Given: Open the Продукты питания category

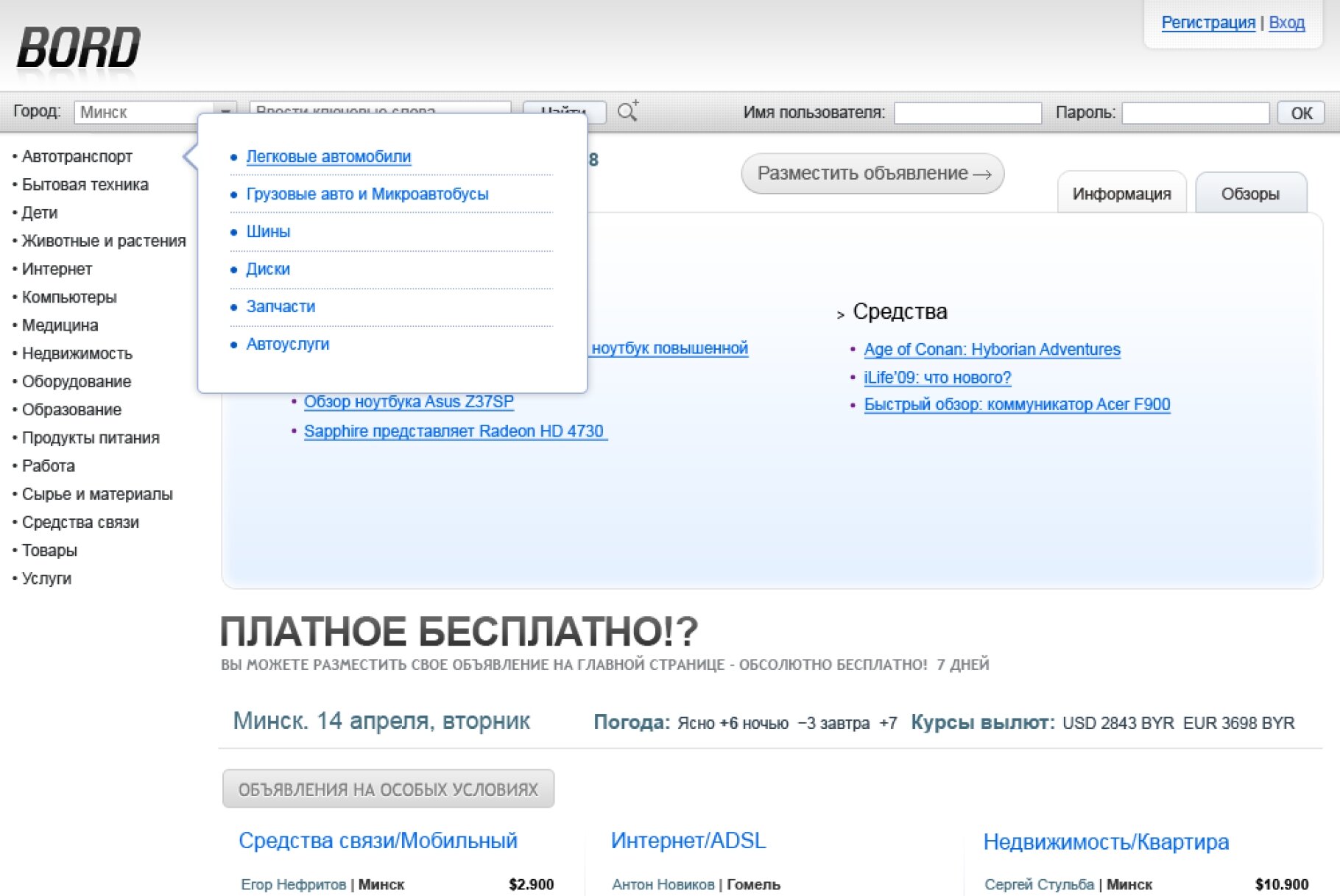Looking at the screenshot, I should click(91, 438).
